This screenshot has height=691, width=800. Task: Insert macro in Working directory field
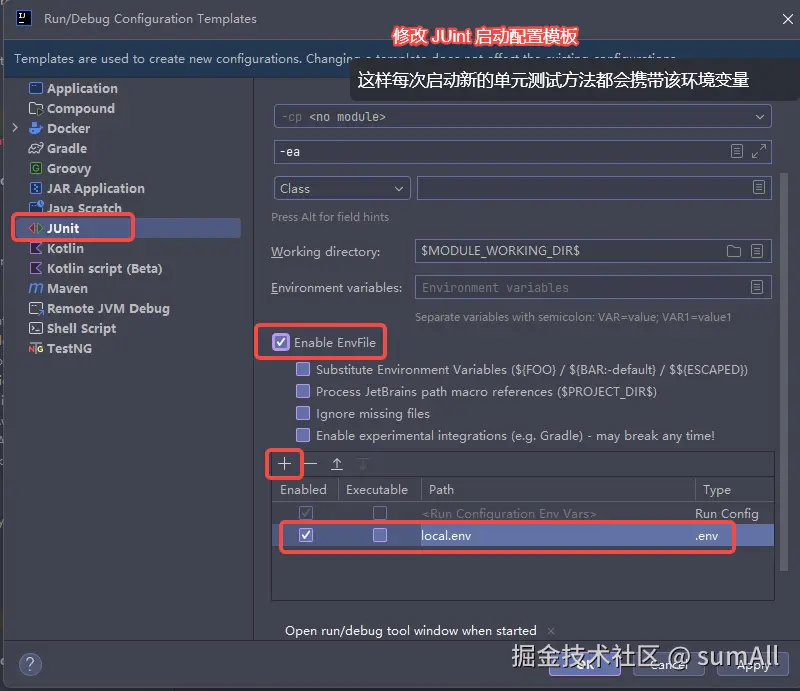click(x=757, y=251)
